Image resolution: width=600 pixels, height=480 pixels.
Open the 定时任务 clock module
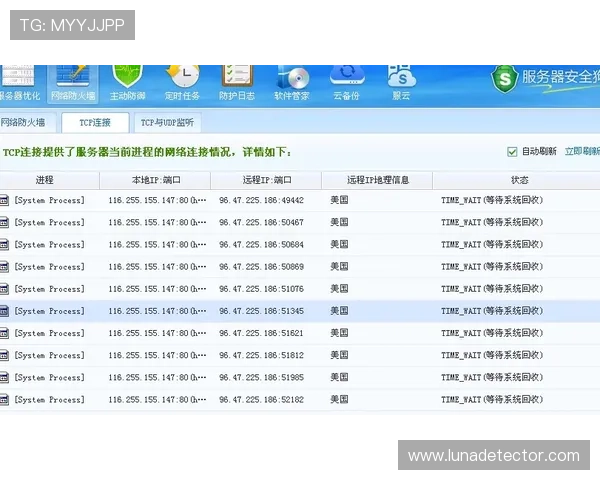183,83
